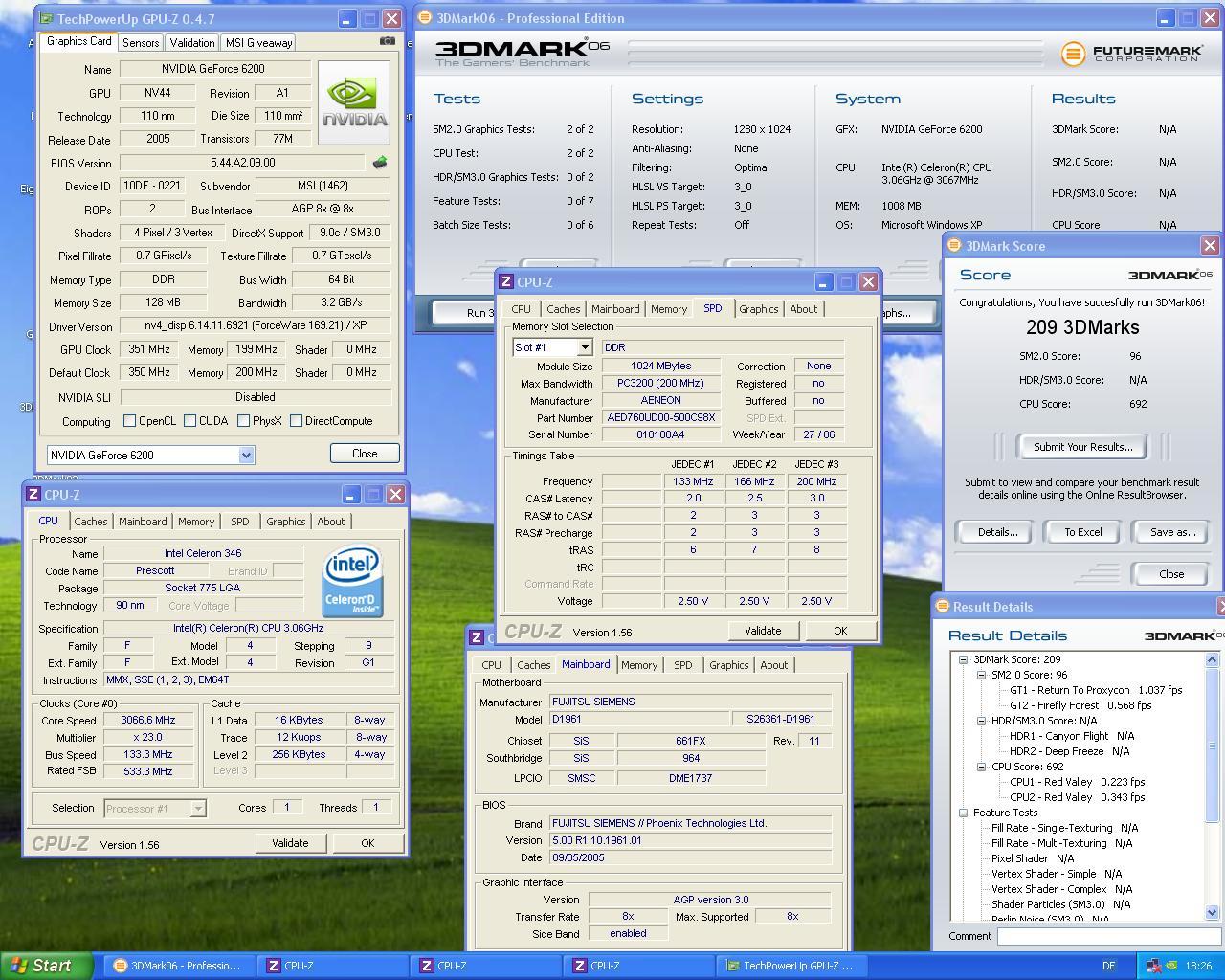Click OK in the CPU-Z CPU window
Image resolution: width=1225 pixels, height=980 pixels.
pos(367,843)
